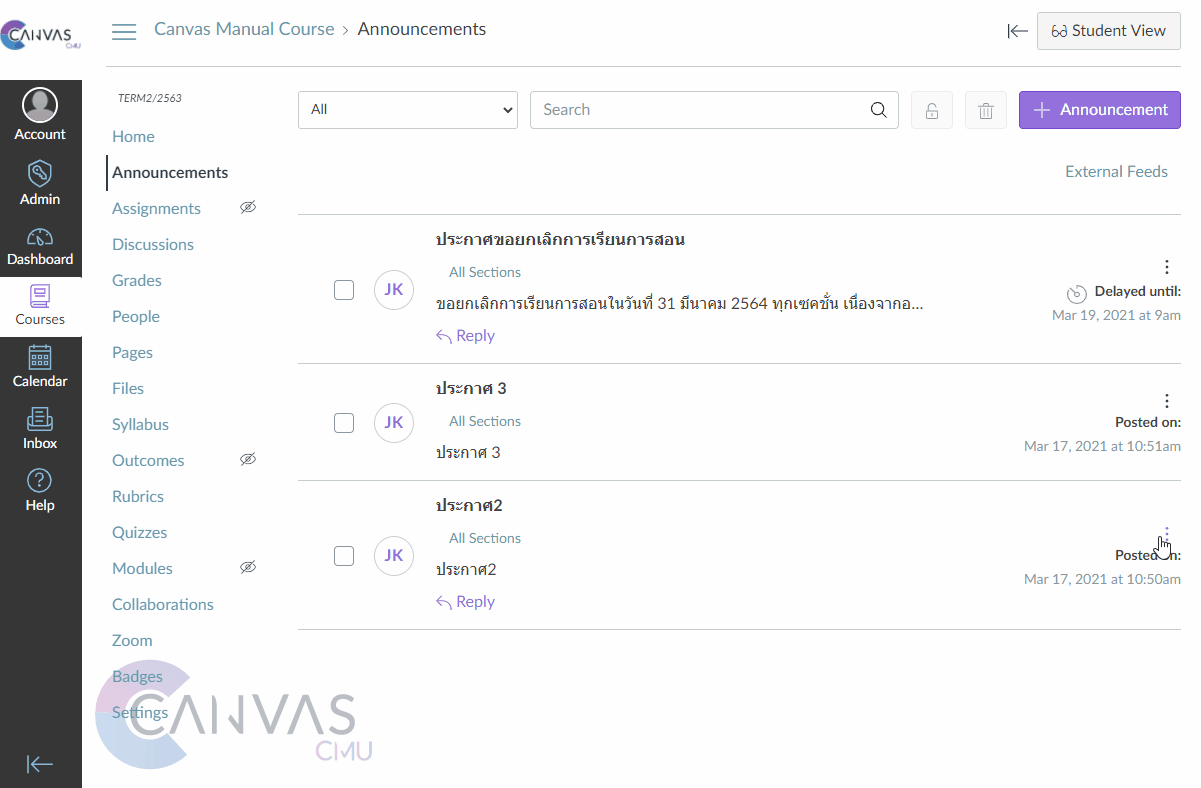The height and width of the screenshot is (788, 1201).
Task: Open Quizzes in course navigation
Action: click(x=139, y=532)
